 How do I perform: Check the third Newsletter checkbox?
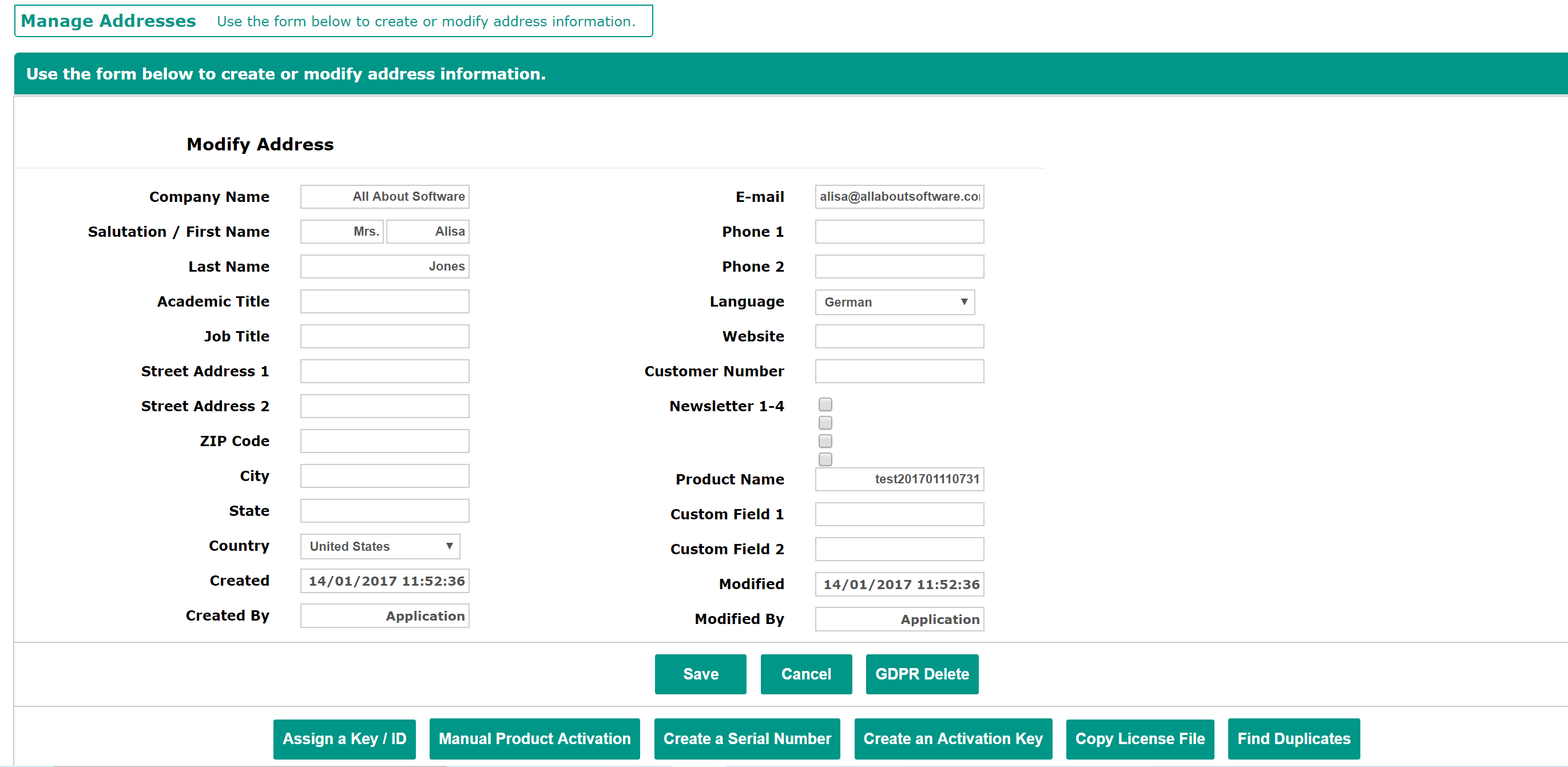[825, 442]
